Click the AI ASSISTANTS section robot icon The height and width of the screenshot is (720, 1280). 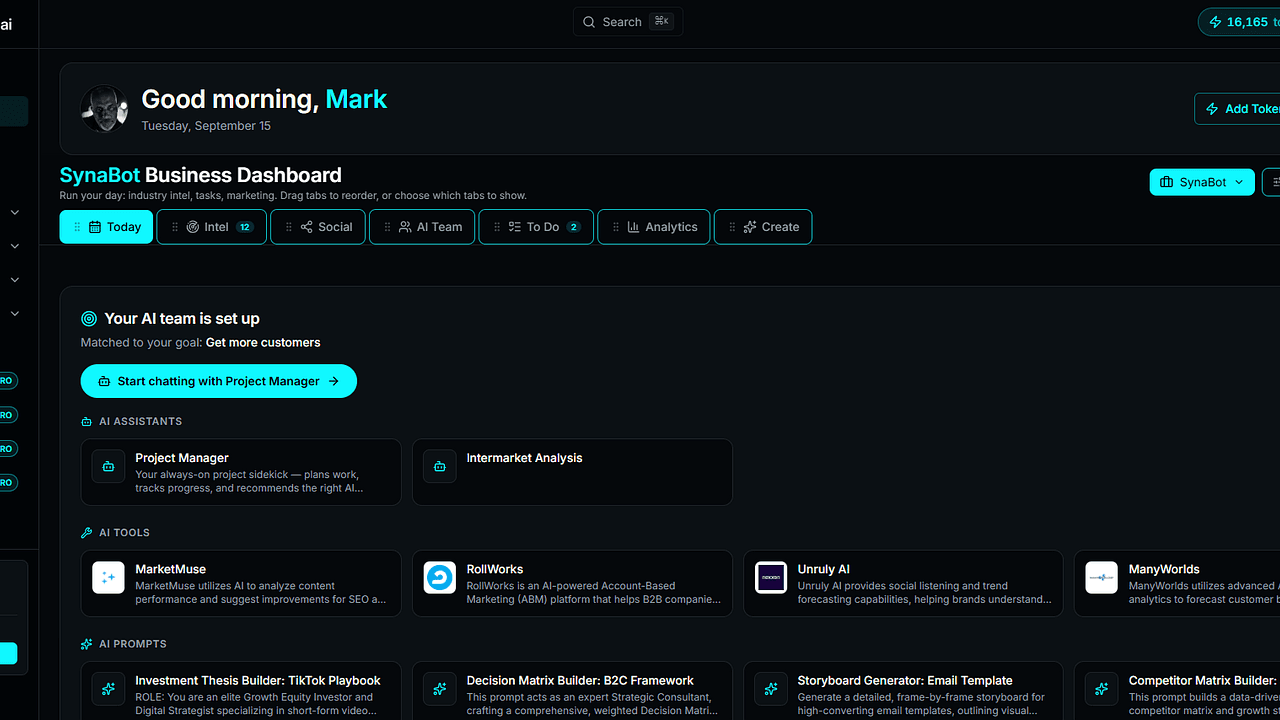[x=87, y=422]
